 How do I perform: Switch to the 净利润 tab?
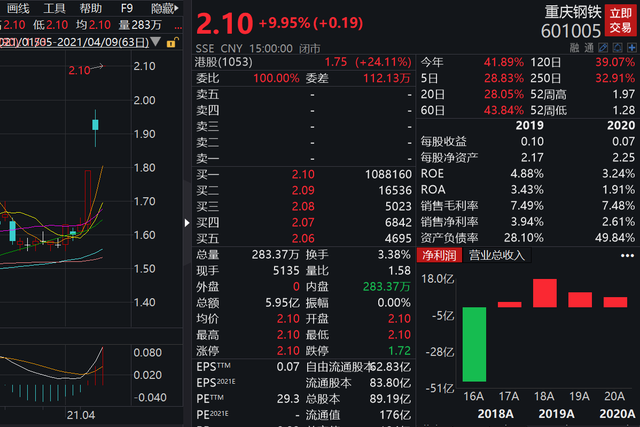437,255
